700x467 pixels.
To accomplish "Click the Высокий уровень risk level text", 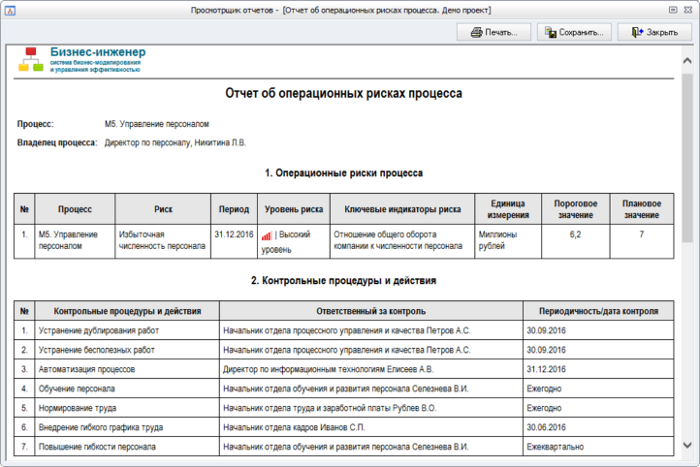I will 286,242.
